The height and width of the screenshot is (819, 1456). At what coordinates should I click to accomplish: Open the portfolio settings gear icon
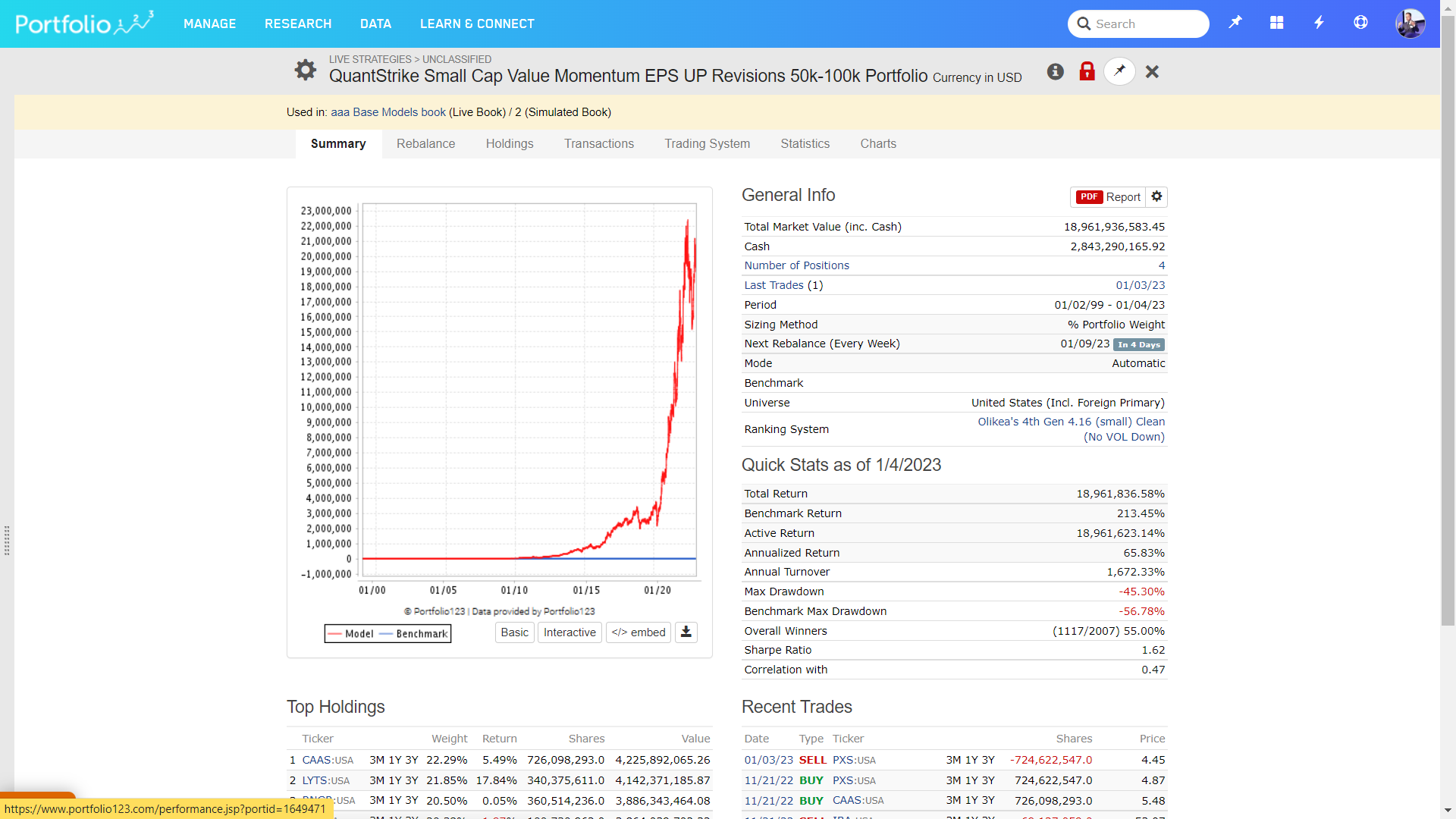(x=306, y=70)
